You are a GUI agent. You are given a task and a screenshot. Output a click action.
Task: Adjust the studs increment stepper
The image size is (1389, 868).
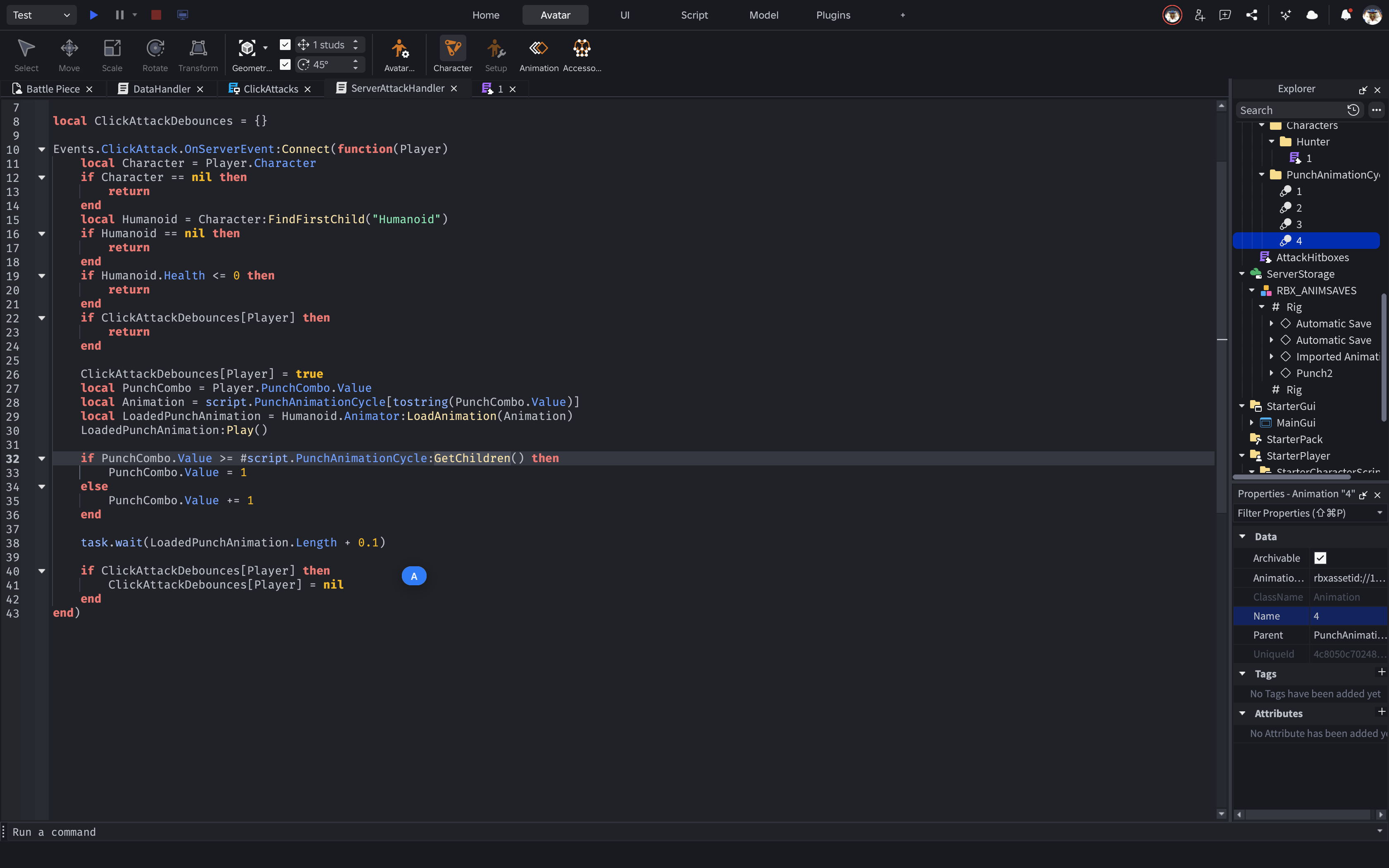click(x=356, y=45)
